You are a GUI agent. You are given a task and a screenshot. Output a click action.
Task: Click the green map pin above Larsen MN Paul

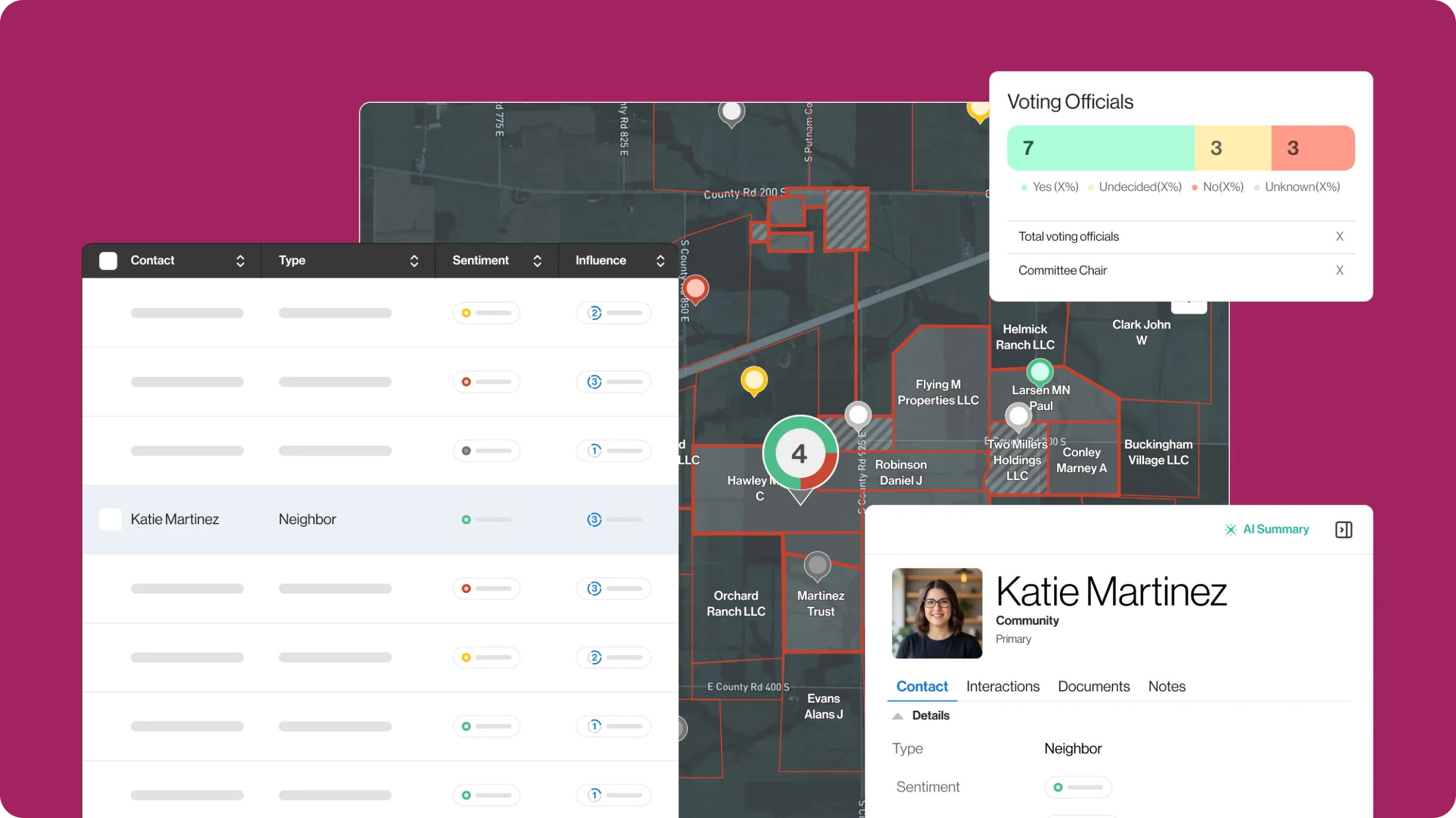[x=1039, y=372]
